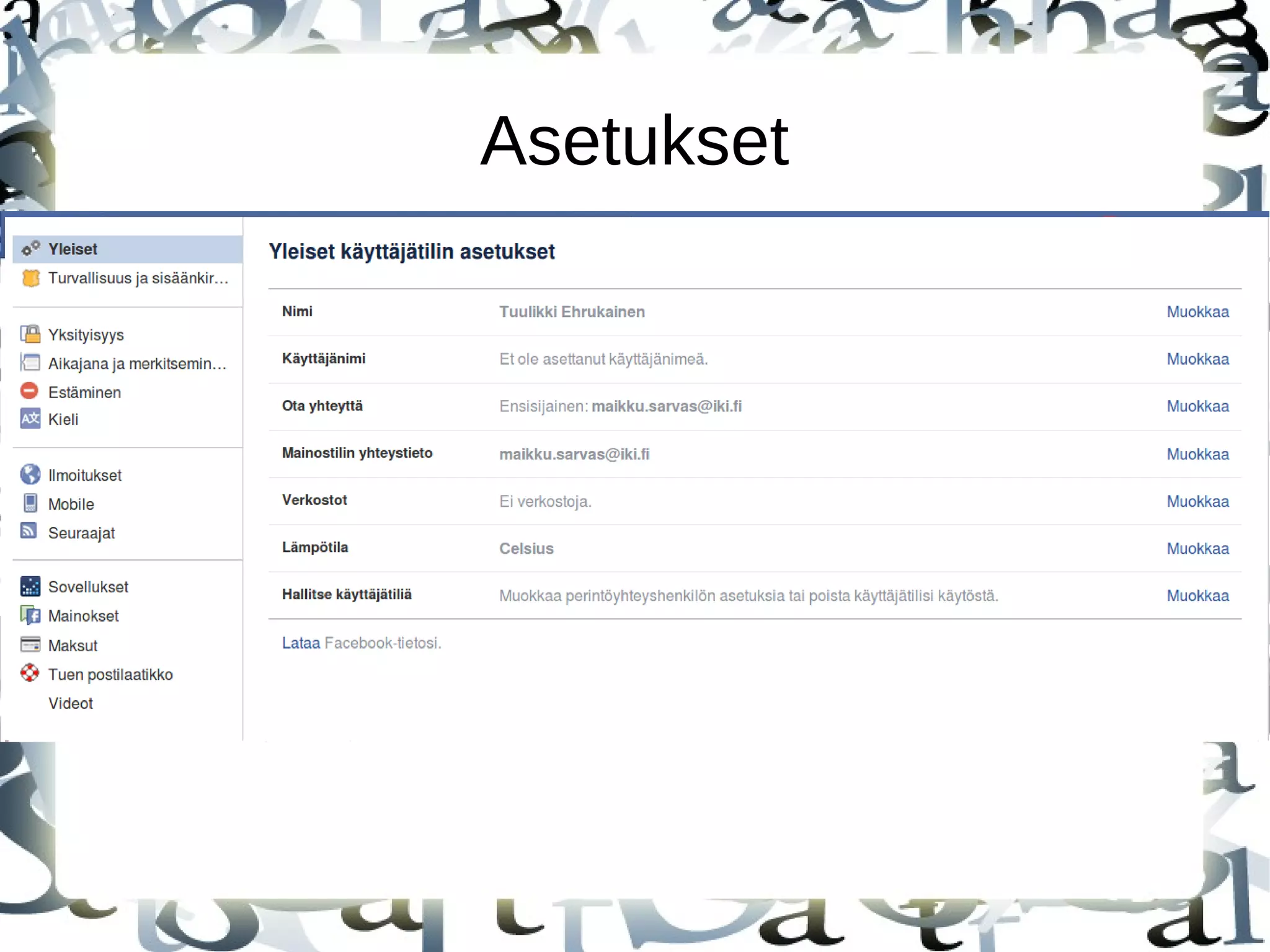Click Muokkaa for the Lämpötila row

(x=1197, y=548)
